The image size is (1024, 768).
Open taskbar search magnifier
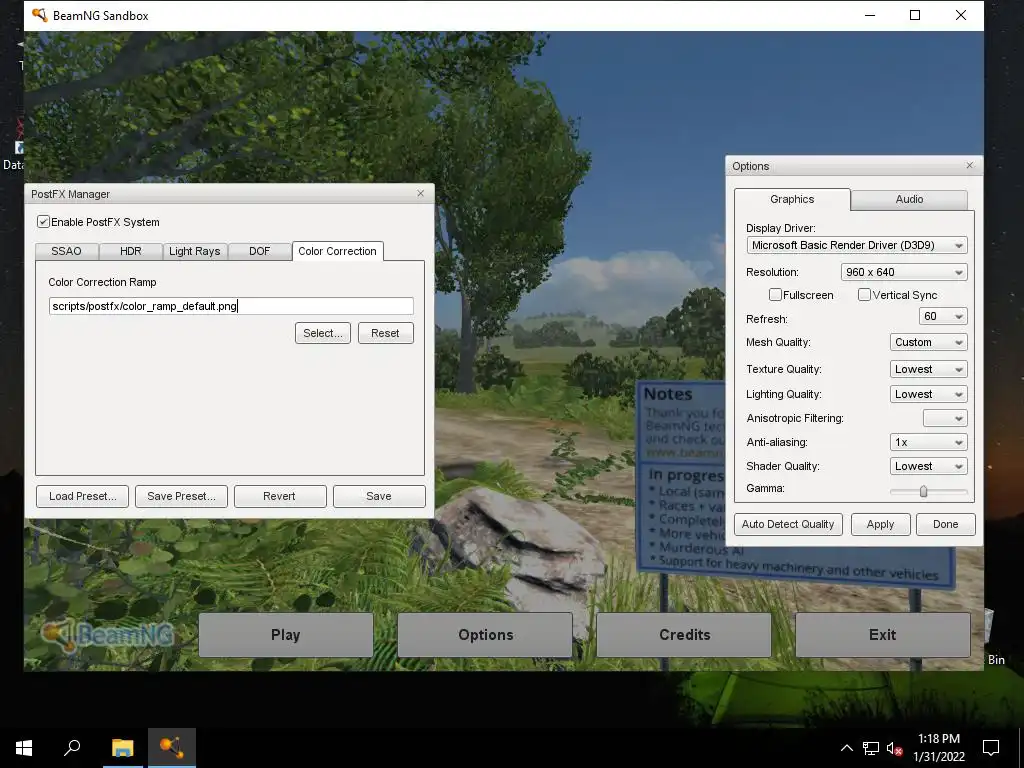[72, 748]
